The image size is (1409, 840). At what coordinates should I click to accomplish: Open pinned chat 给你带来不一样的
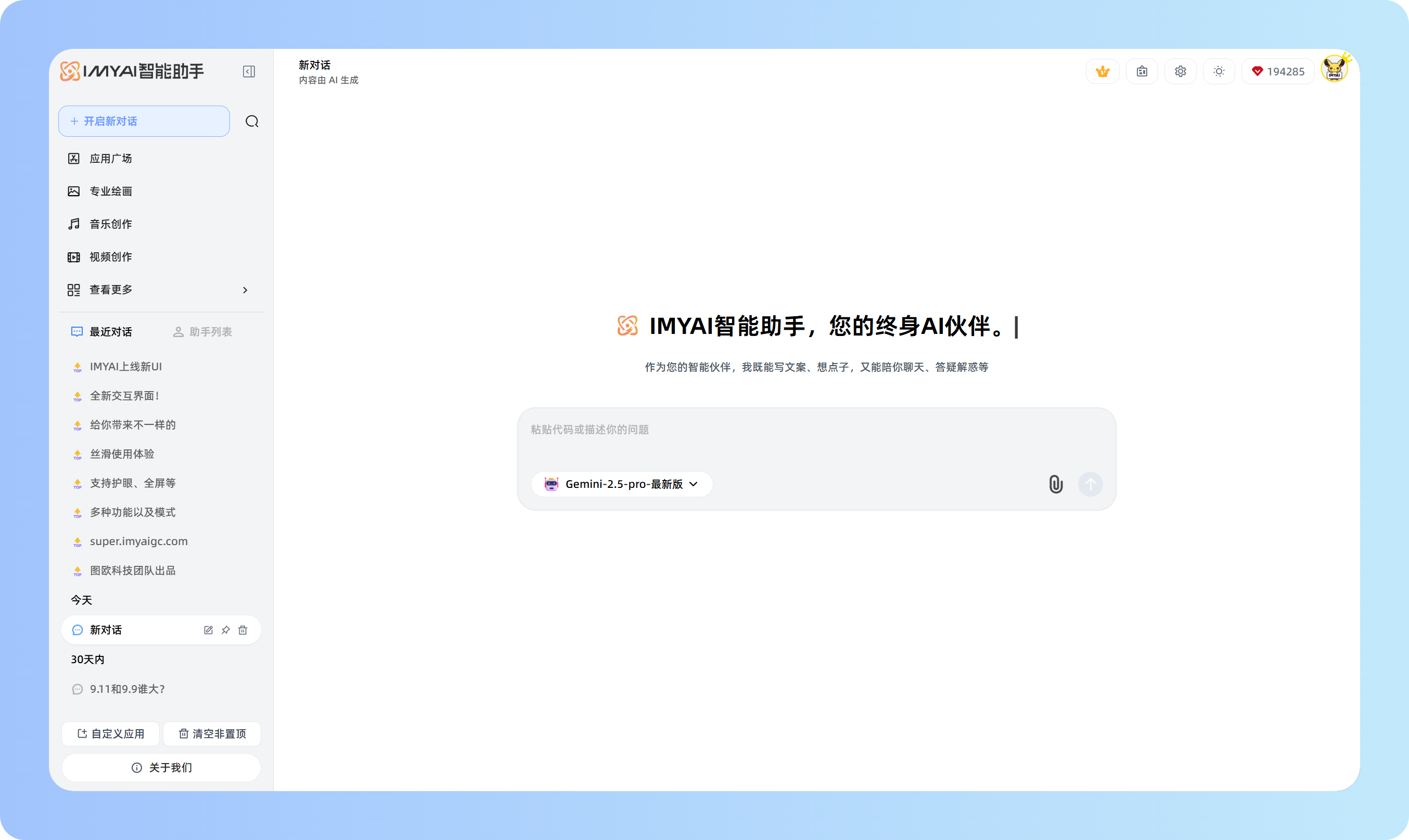click(161, 425)
